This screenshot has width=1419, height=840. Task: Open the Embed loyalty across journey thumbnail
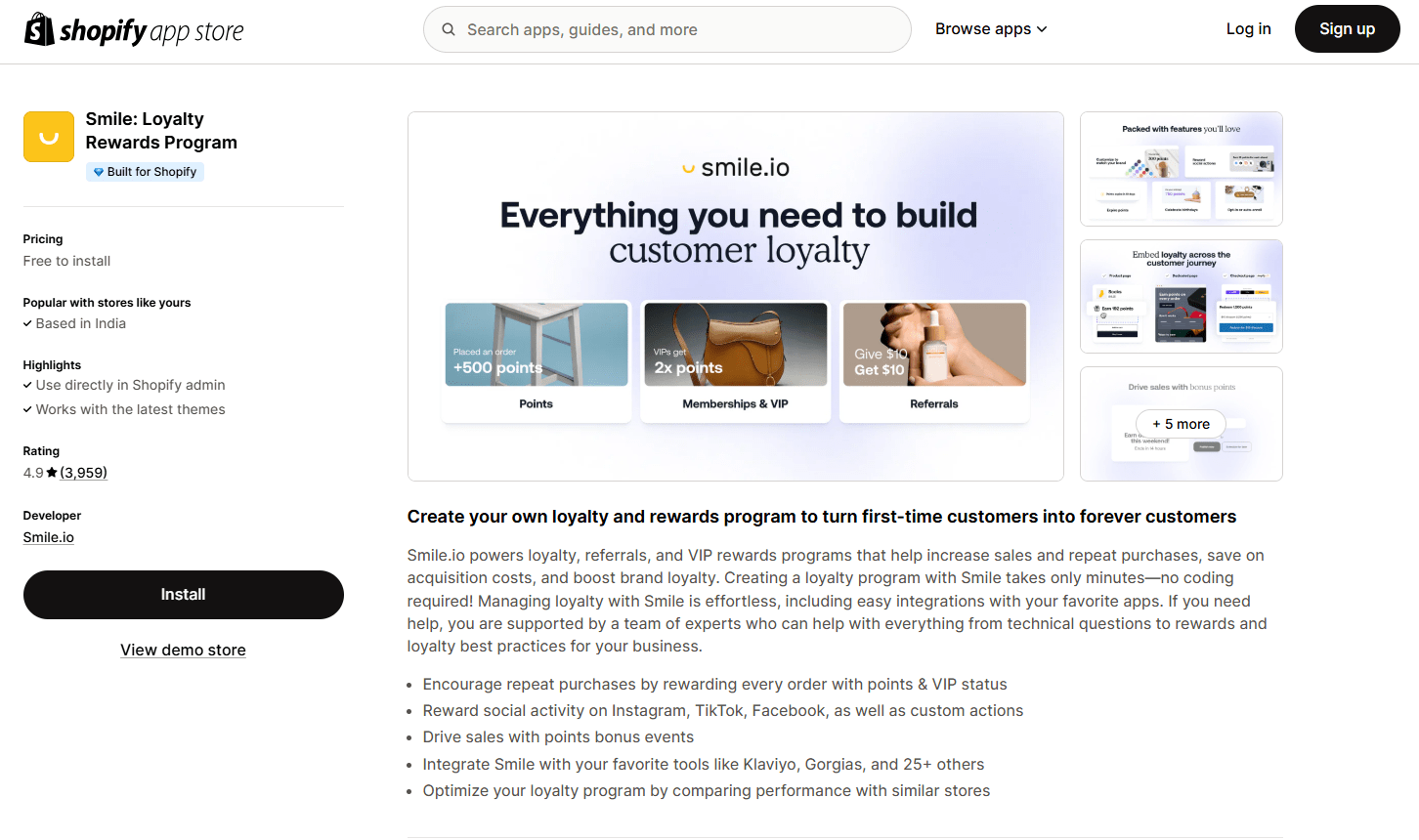point(1182,297)
